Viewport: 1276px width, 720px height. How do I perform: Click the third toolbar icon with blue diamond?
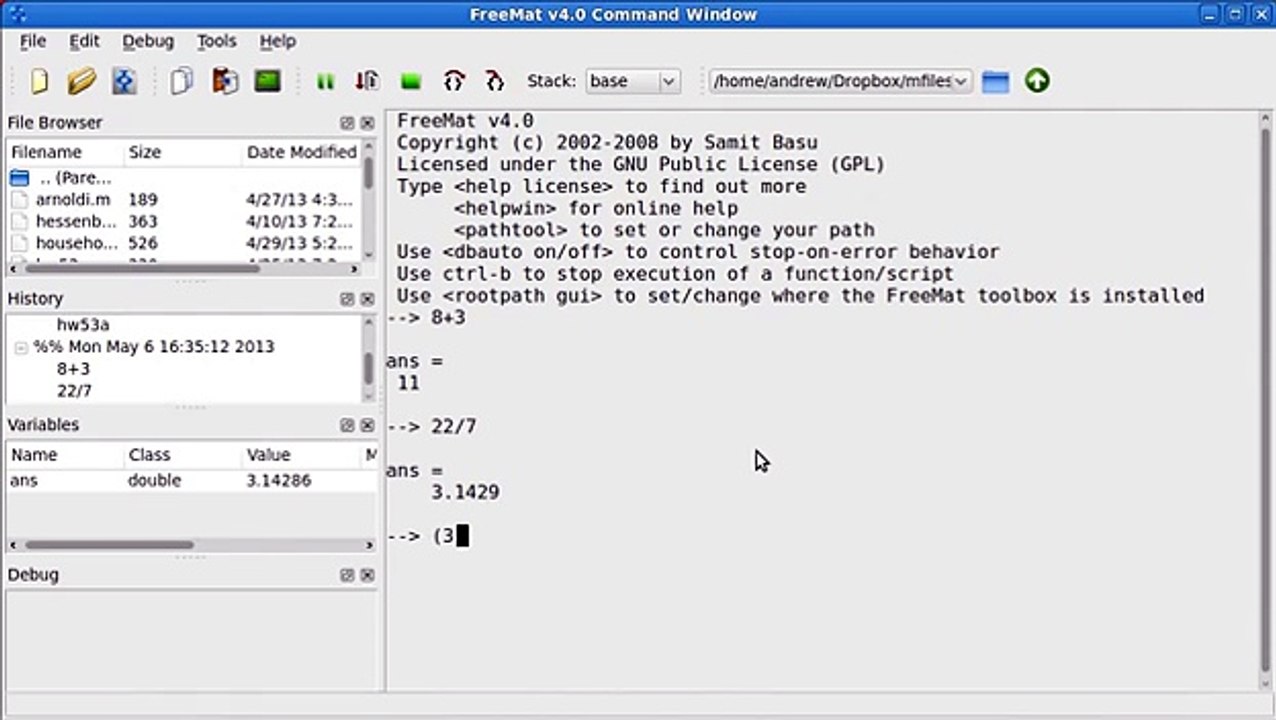click(124, 81)
